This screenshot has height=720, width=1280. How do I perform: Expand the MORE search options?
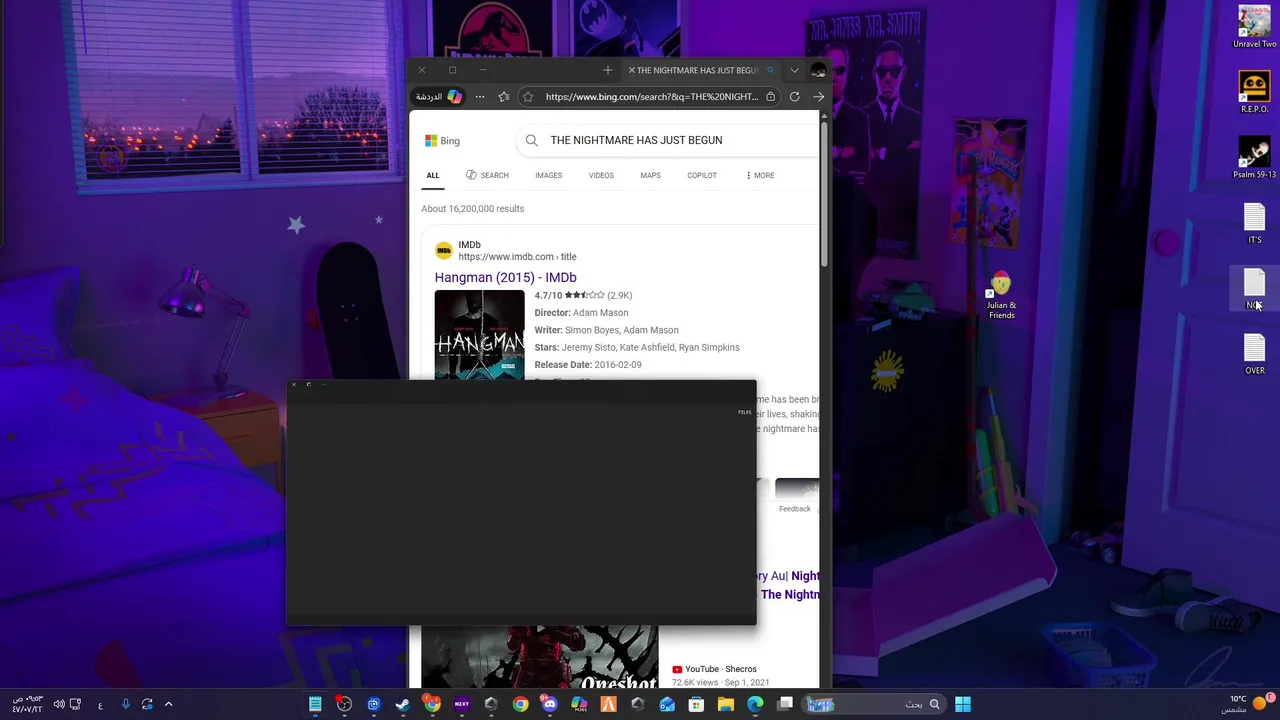pos(760,175)
